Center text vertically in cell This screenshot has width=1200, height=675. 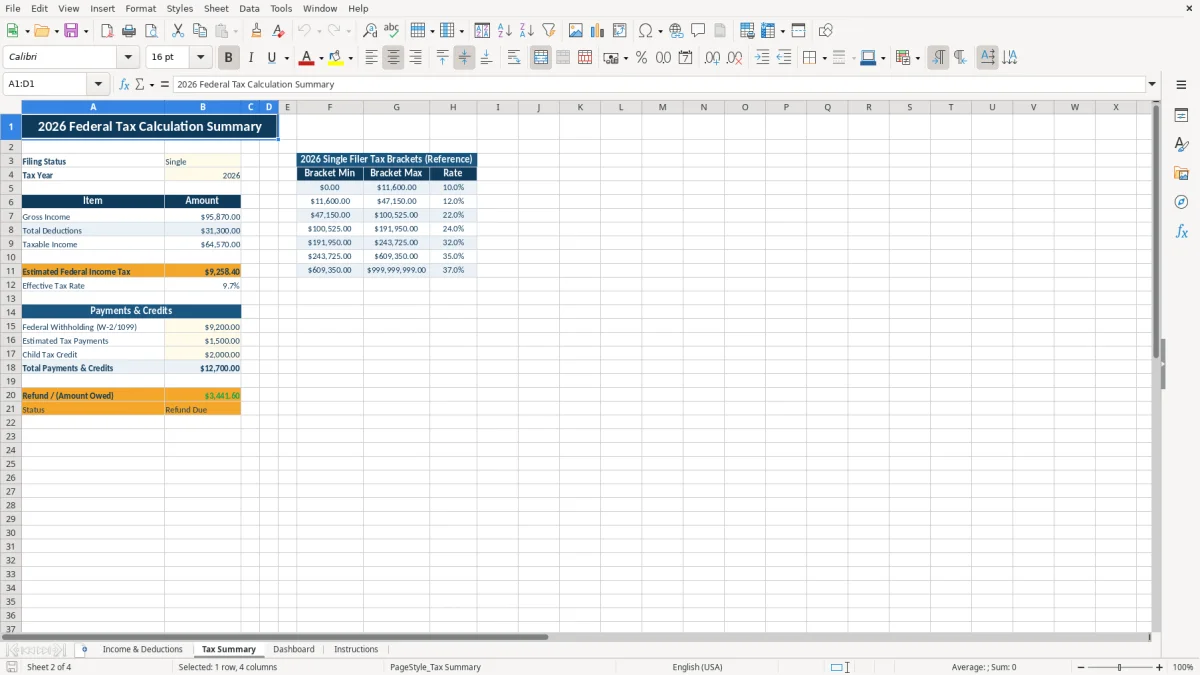tap(464, 58)
